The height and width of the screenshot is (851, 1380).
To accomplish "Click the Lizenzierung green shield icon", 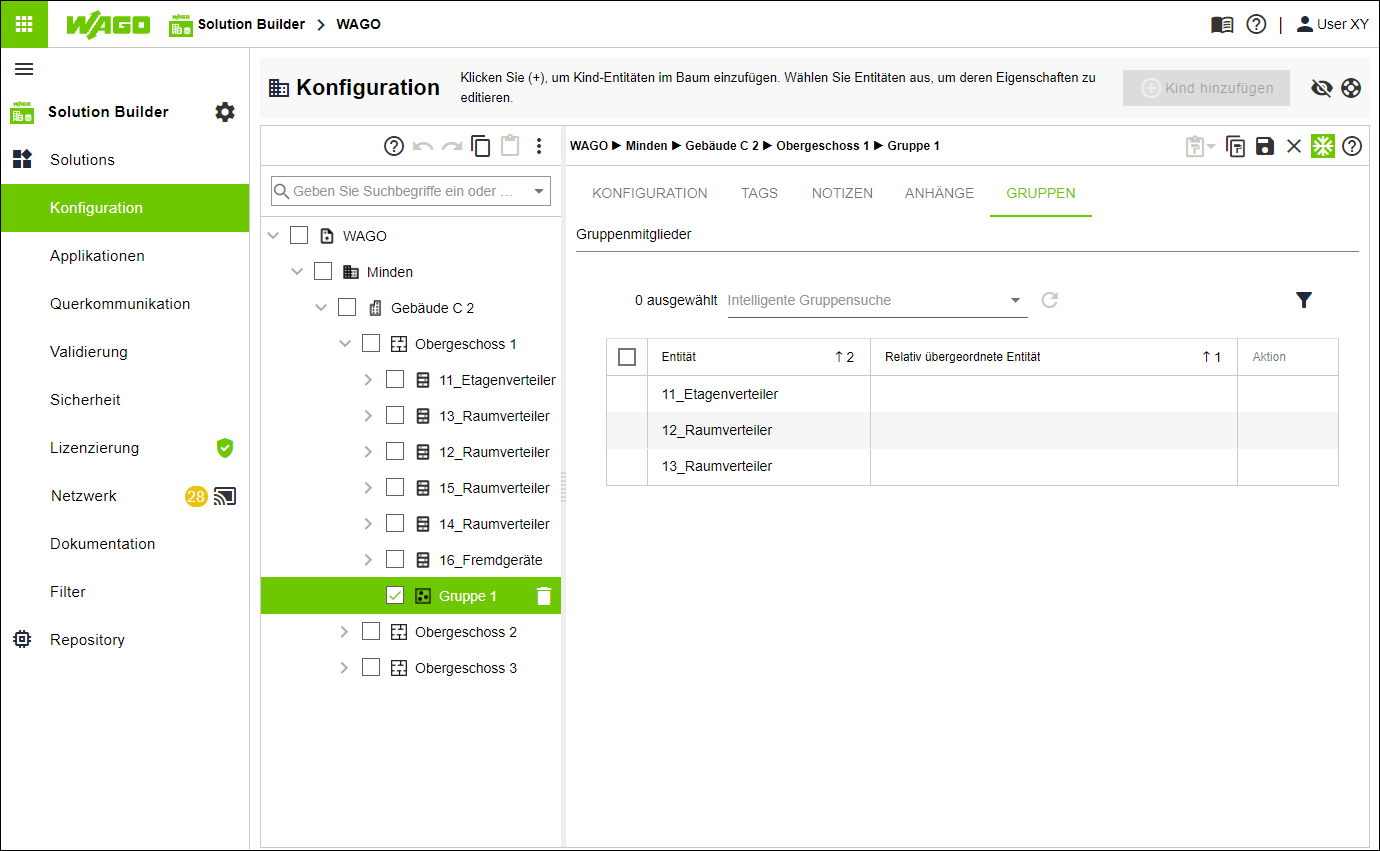I will click(x=225, y=448).
